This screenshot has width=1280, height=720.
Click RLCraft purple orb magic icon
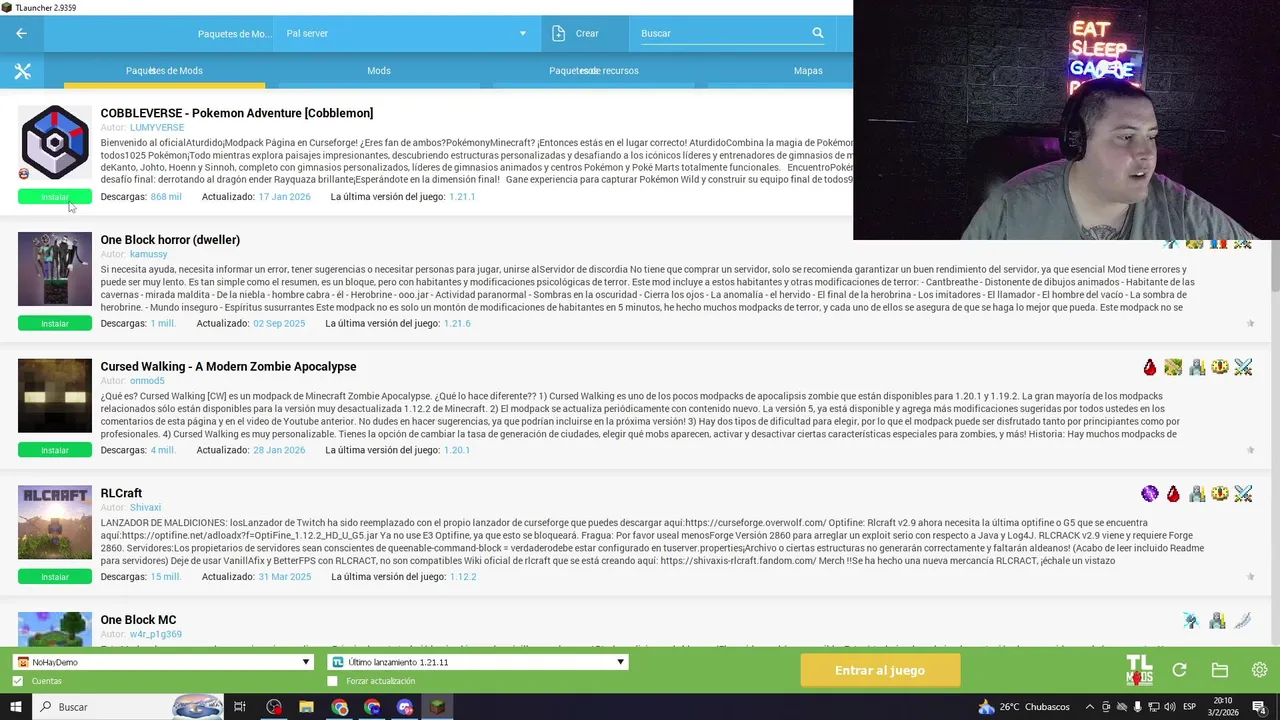coord(1150,494)
